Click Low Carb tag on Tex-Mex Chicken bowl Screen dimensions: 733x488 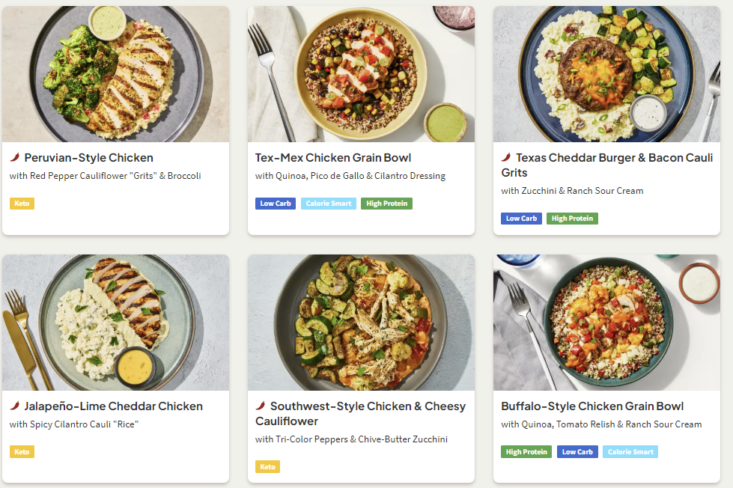tap(275, 203)
